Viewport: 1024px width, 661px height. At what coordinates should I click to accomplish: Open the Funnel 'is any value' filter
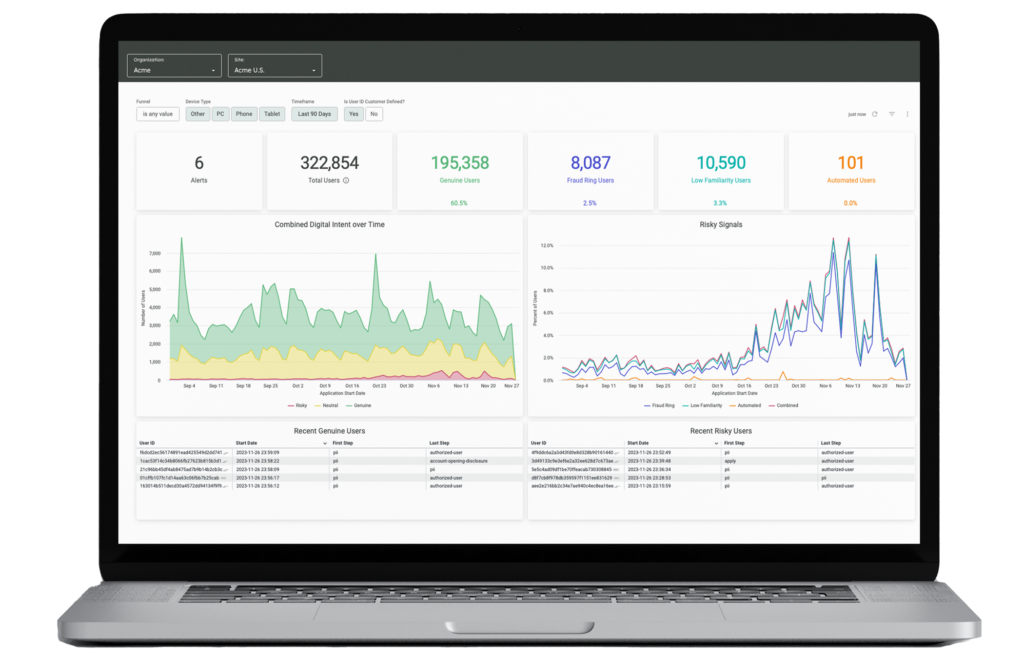click(x=158, y=114)
